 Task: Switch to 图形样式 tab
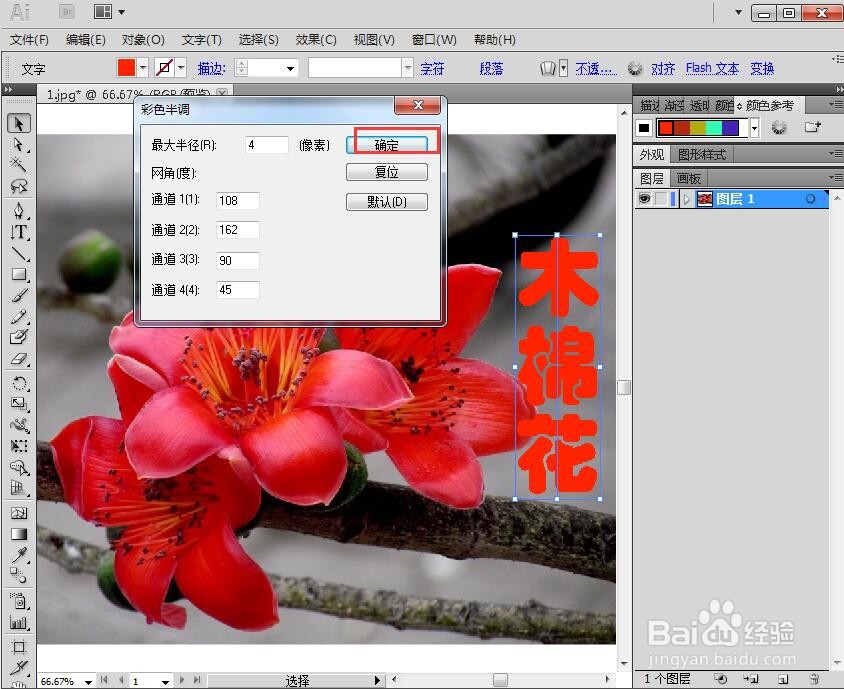702,155
